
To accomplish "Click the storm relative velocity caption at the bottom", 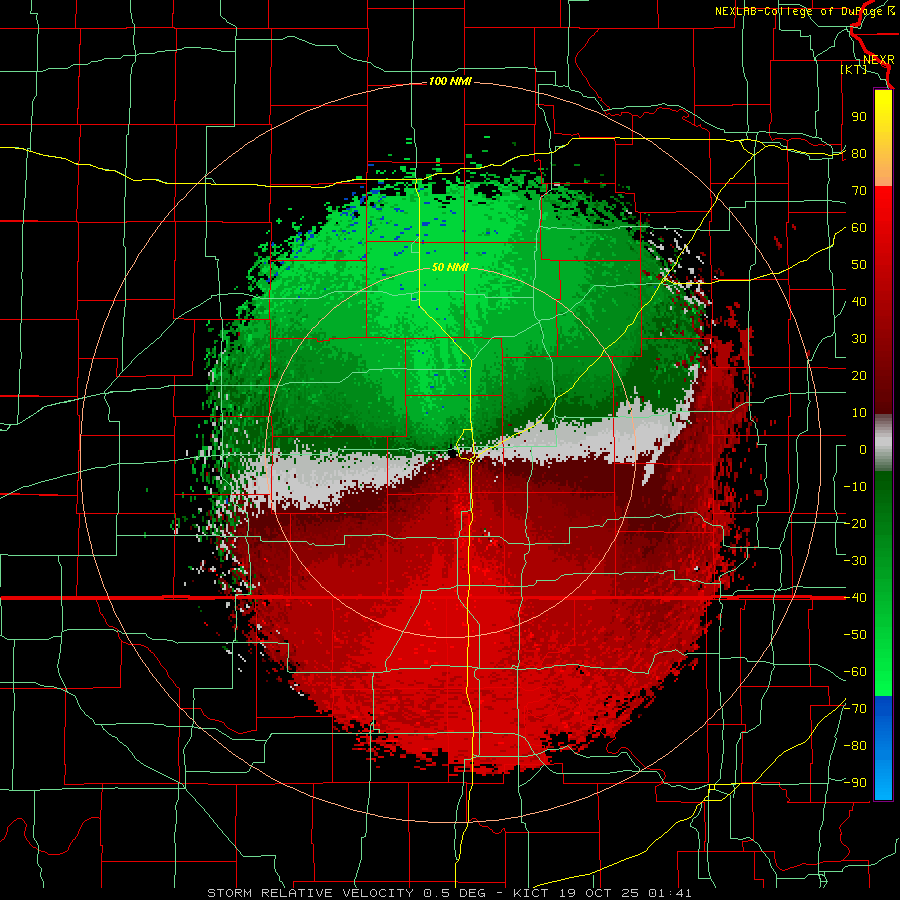I will pyautogui.click(x=449, y=893).
